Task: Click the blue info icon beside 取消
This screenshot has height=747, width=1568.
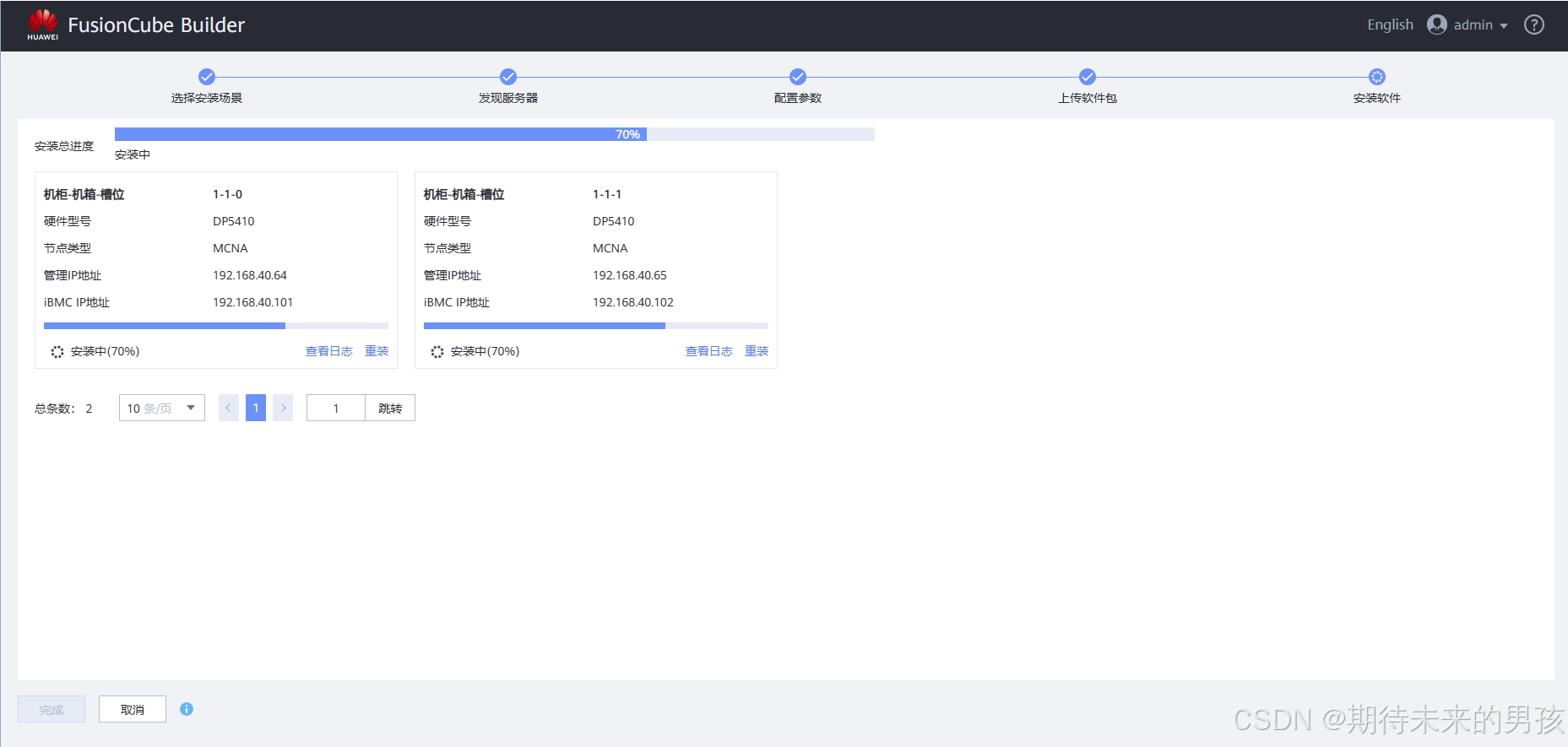Action: pyautogui.click(x=187, y=709)
